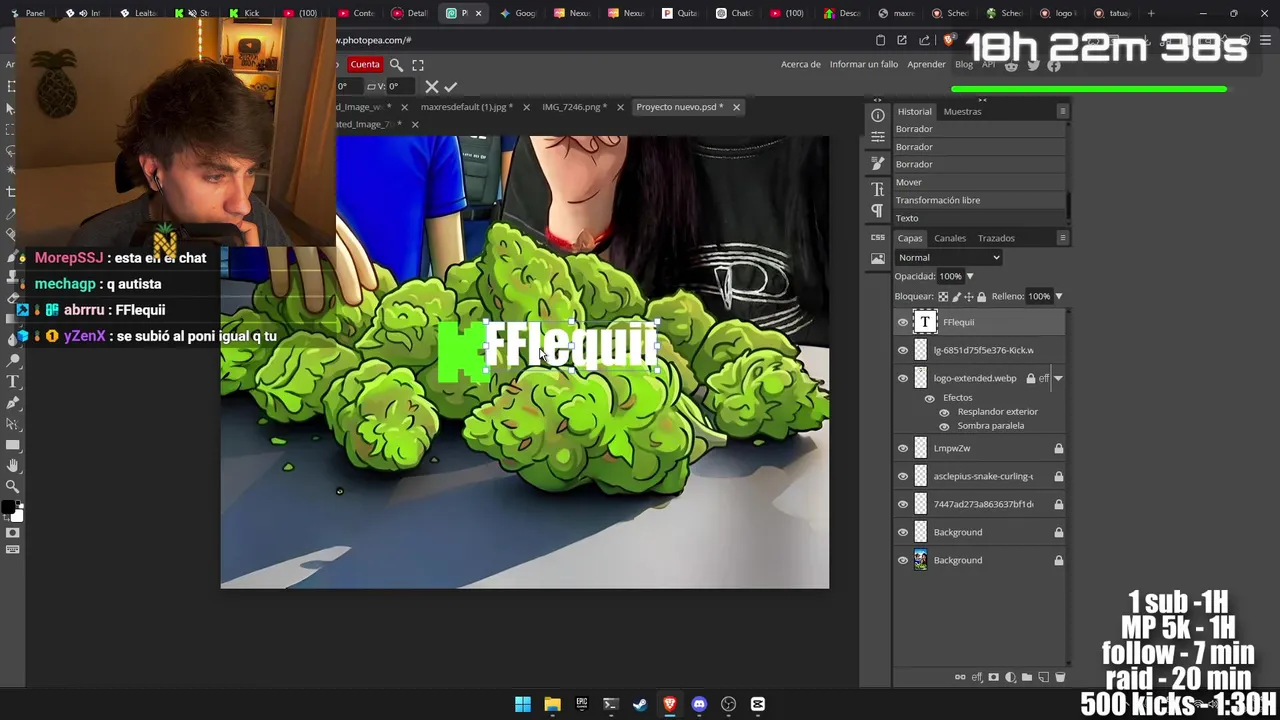Viewport: 1280px width, 720px height.
Task: Create a new folder in Layers panel
Action: tap(1027, 677)
